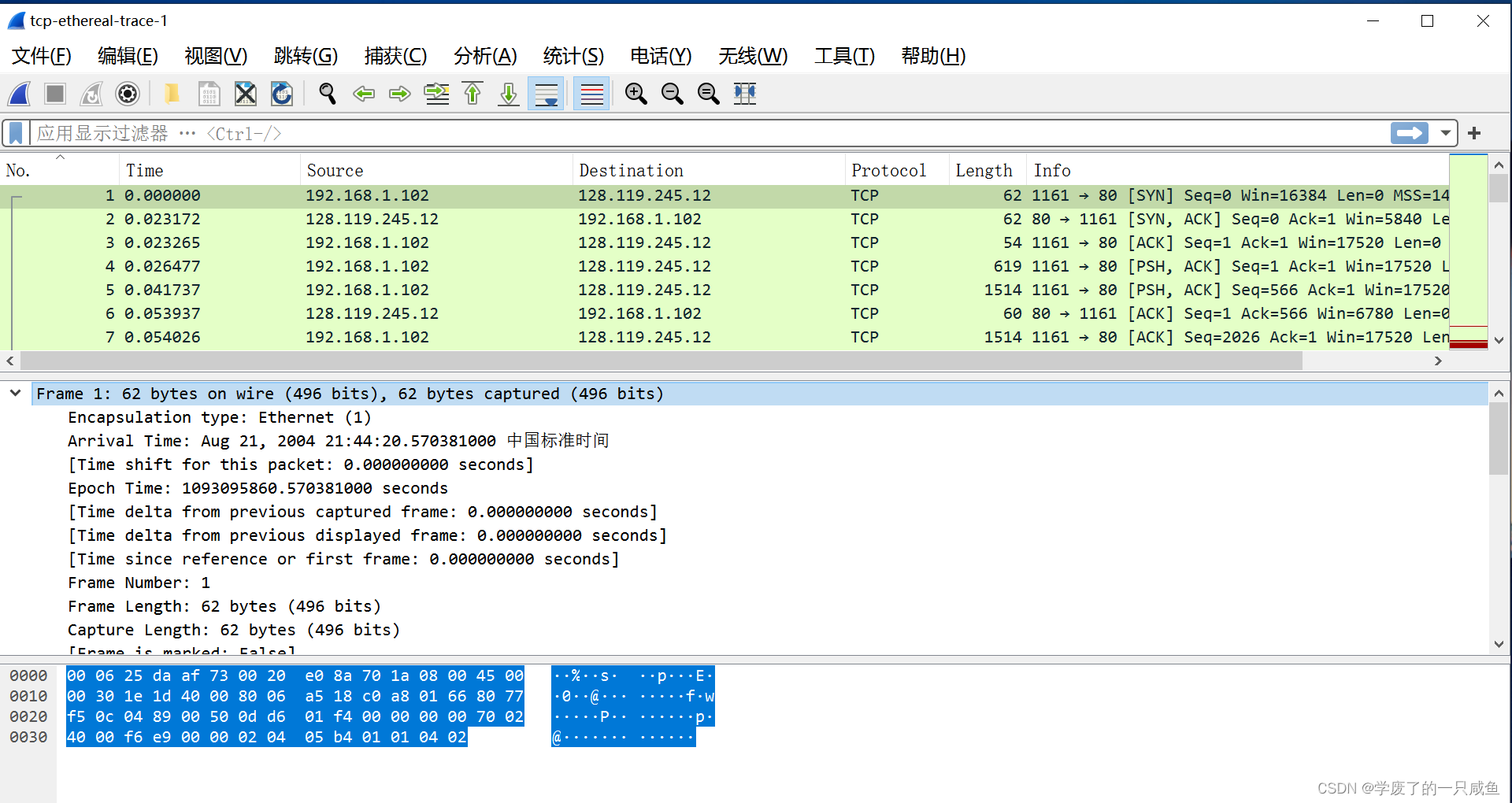Open the 统计(S) menu

[x=573, y=56]
